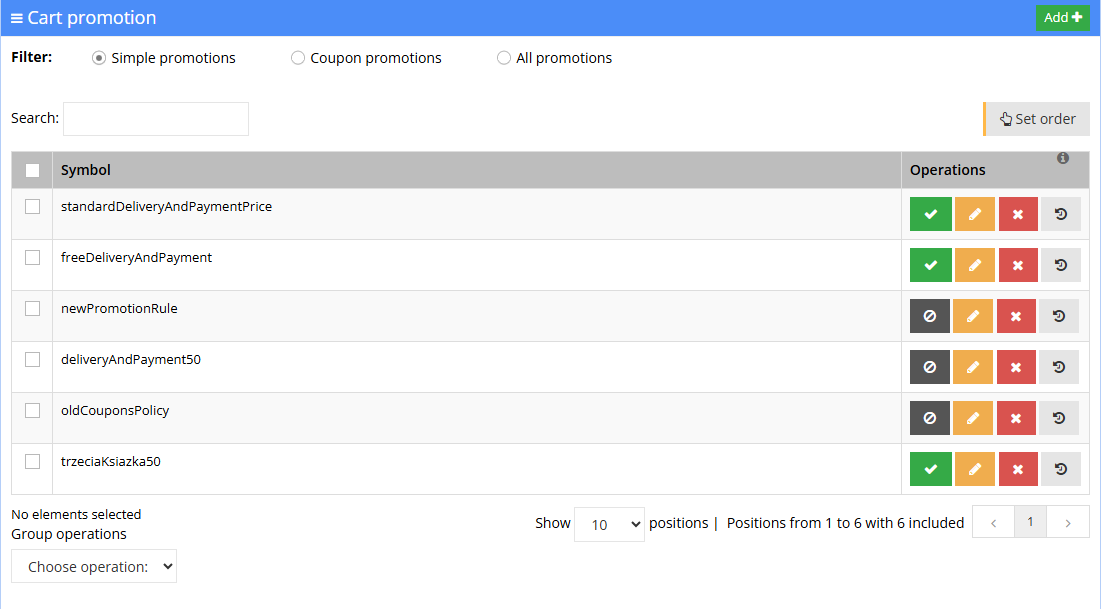Edit the oldCouponsPolicy promotion
This screenshot has width=1101, height=609.
(973, 418)
